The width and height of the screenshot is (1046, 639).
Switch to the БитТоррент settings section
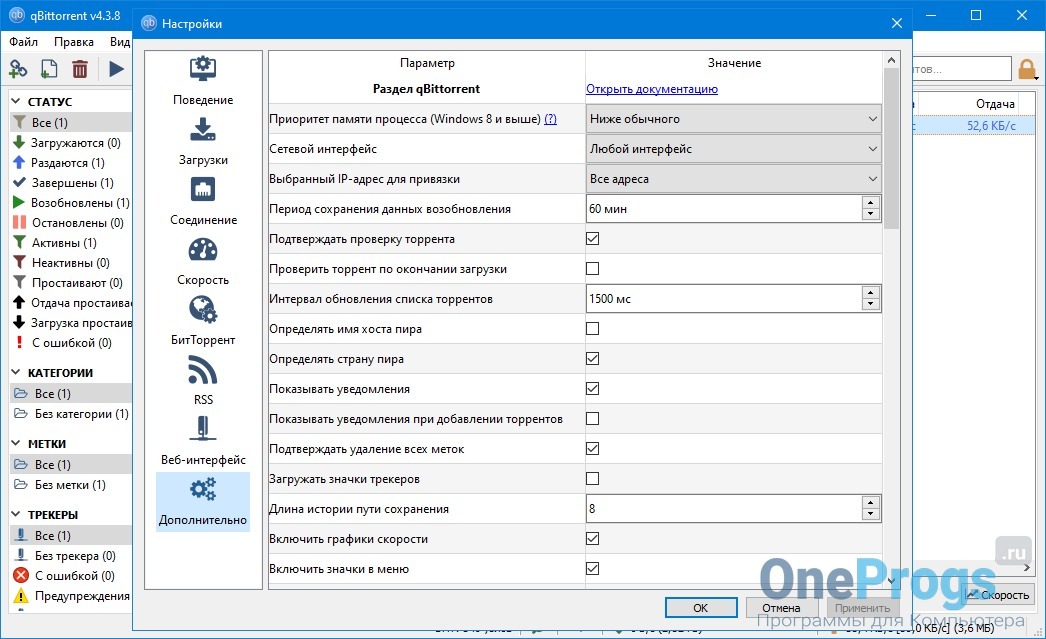click(x=203, y=321)
